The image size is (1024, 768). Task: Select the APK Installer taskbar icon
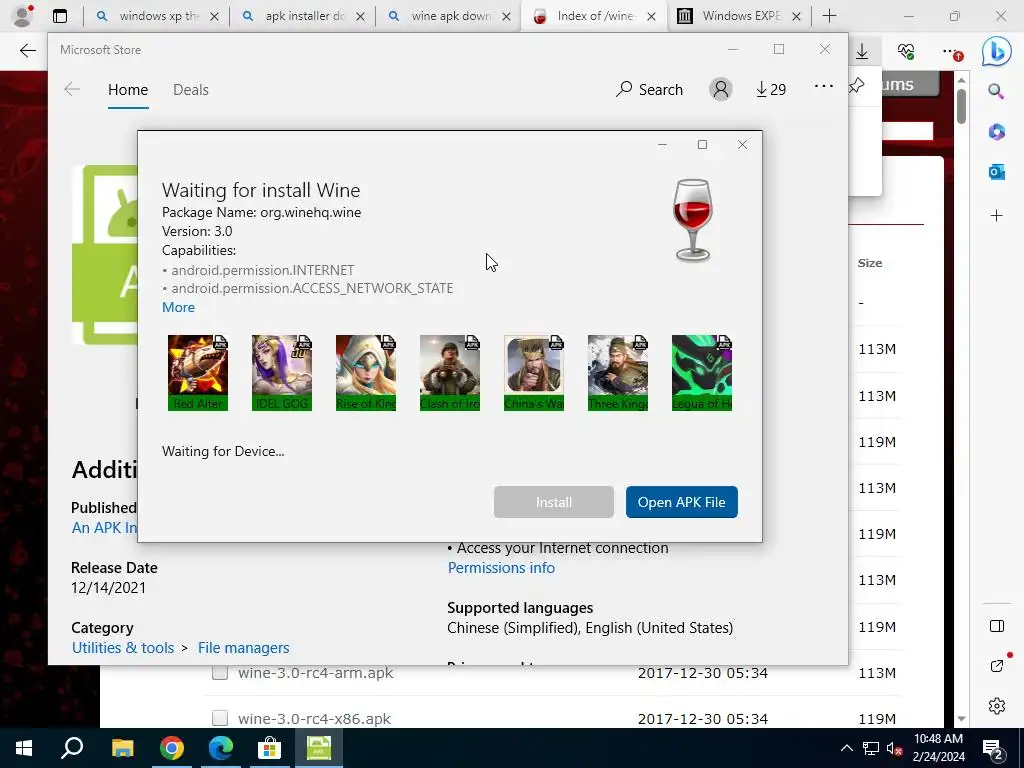tap(319, 748)
